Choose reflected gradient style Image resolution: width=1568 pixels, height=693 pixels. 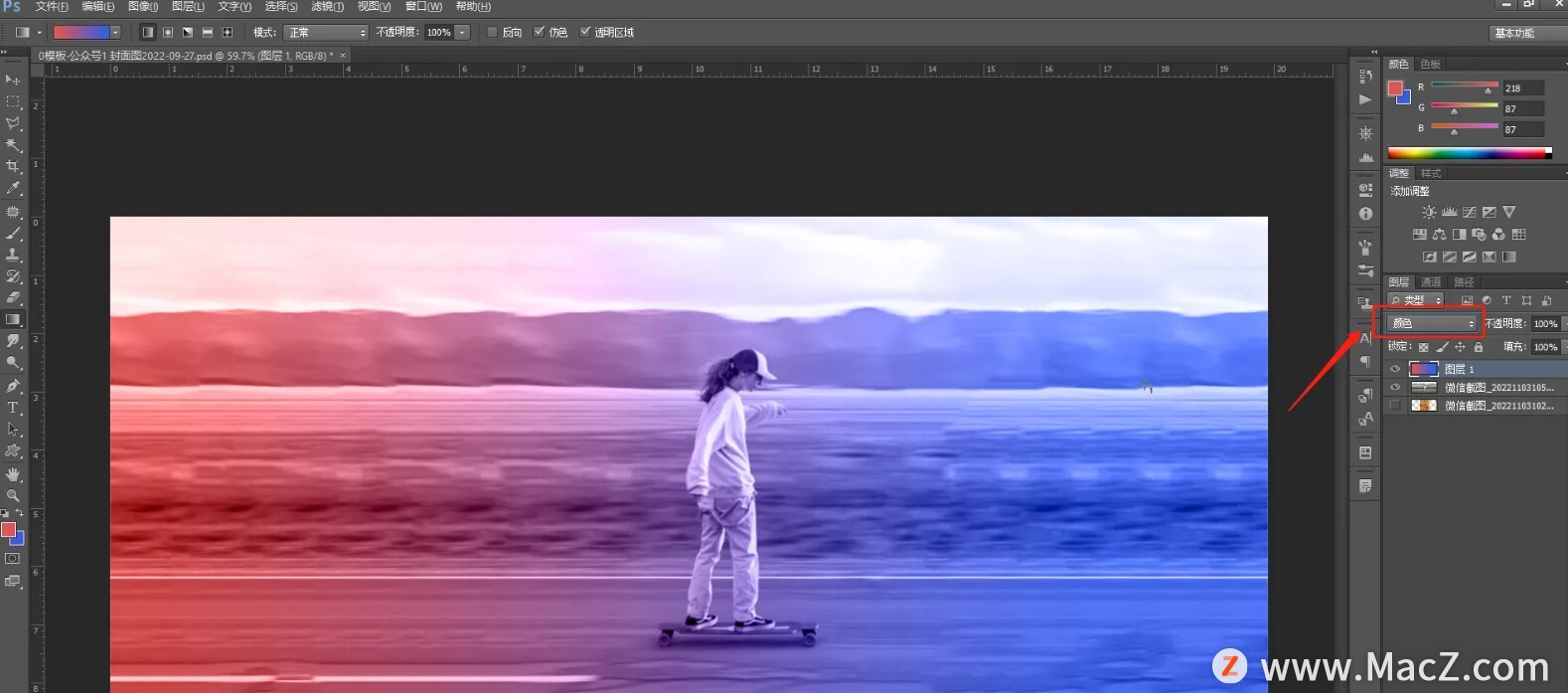tap(207, 32)
